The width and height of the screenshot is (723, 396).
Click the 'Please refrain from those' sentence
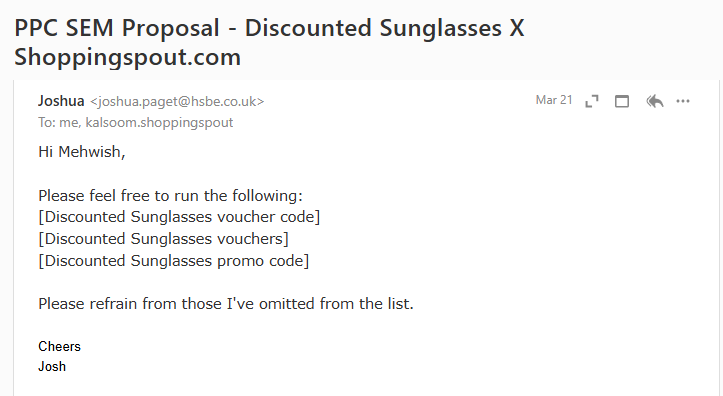coord(226,304)
